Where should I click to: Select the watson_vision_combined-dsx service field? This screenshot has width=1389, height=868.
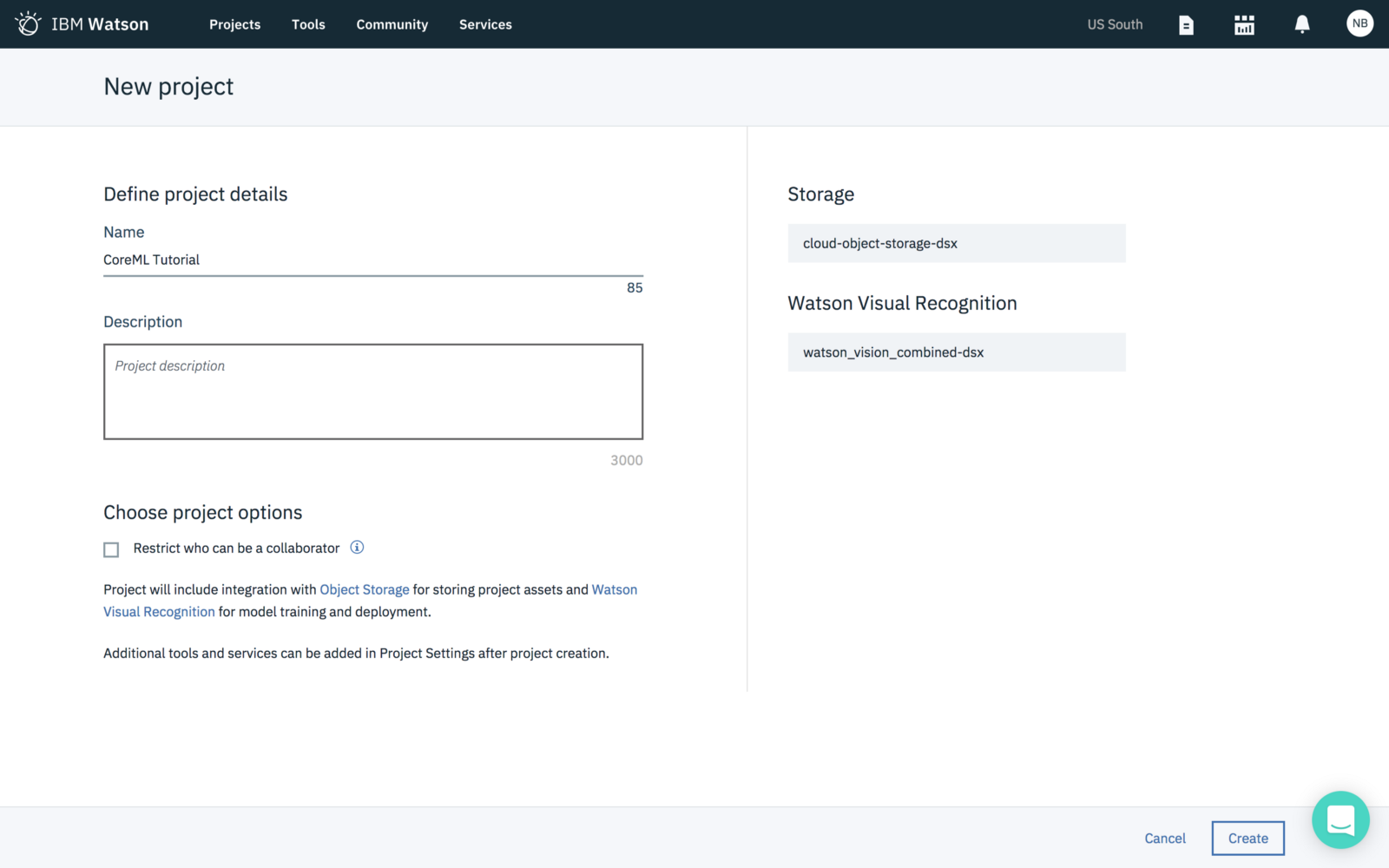click(x=956, y=352)
